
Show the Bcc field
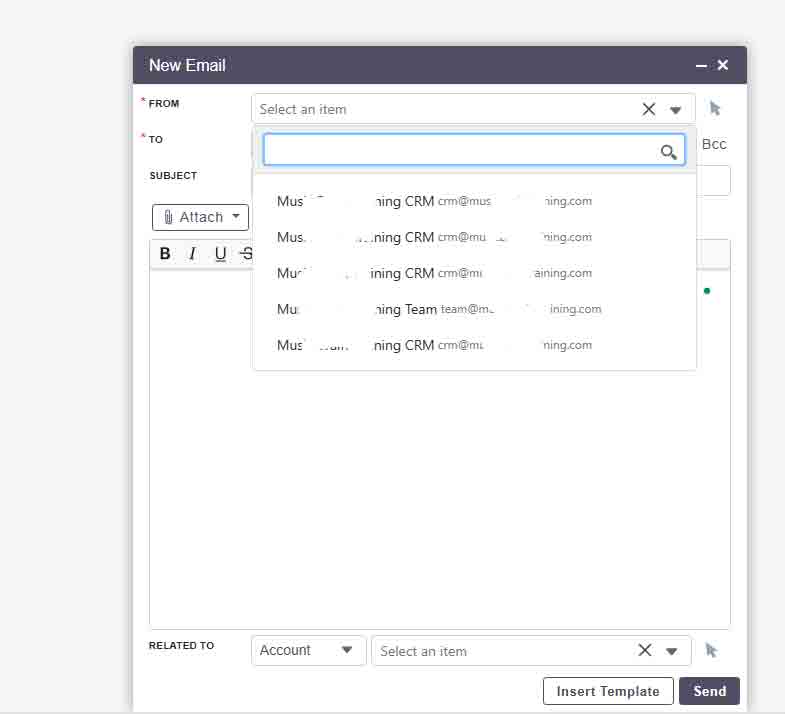(714, 144)
